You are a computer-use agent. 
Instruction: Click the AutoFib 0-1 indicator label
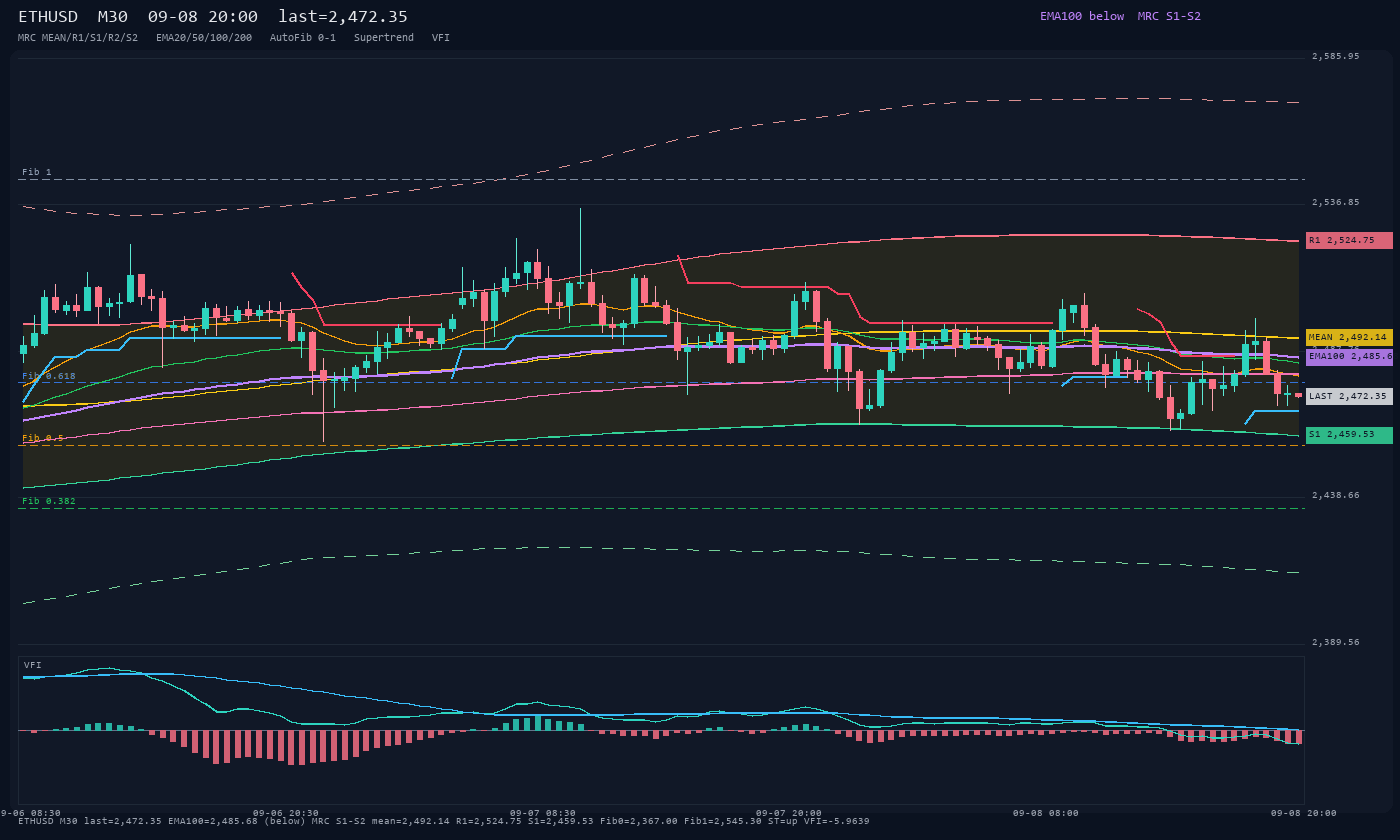(x=303, y=37)
